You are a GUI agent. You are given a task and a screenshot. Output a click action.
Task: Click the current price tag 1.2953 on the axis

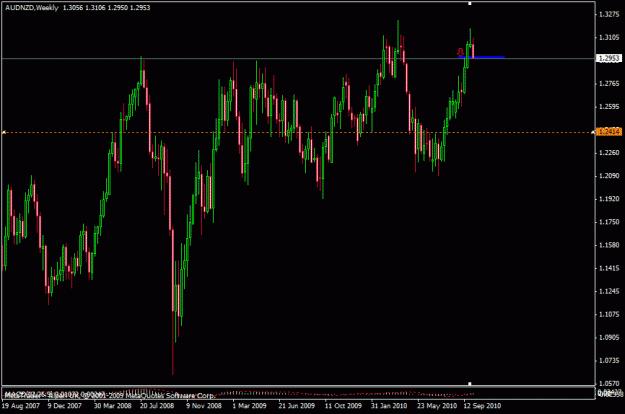[609, 59]
